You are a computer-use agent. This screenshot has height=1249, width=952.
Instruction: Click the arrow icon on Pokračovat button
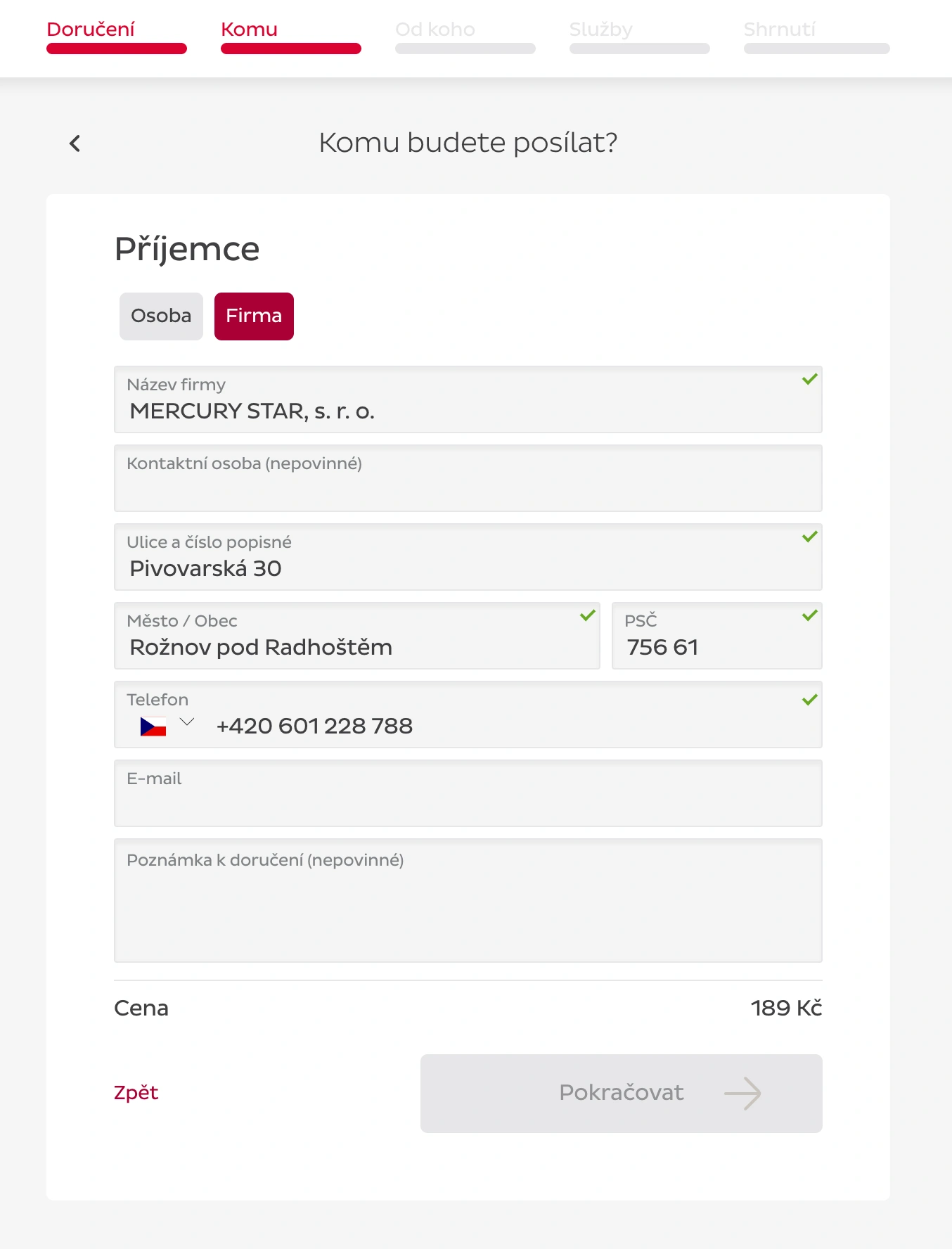click(742, 1094)
